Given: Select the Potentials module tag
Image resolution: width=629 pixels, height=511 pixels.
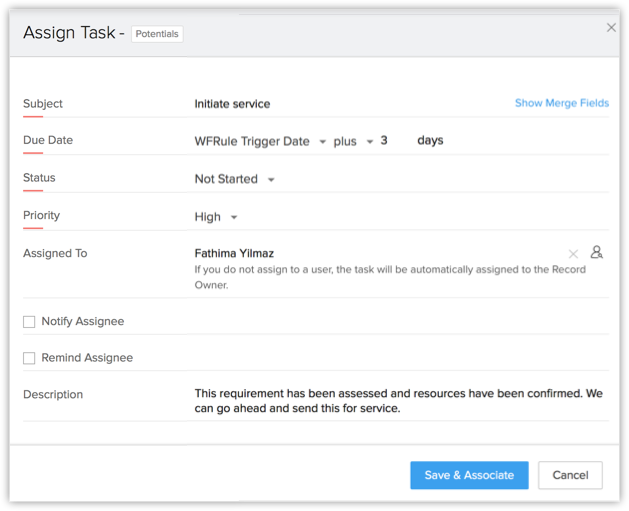Looking at the screenshot, I should point(157,34).
